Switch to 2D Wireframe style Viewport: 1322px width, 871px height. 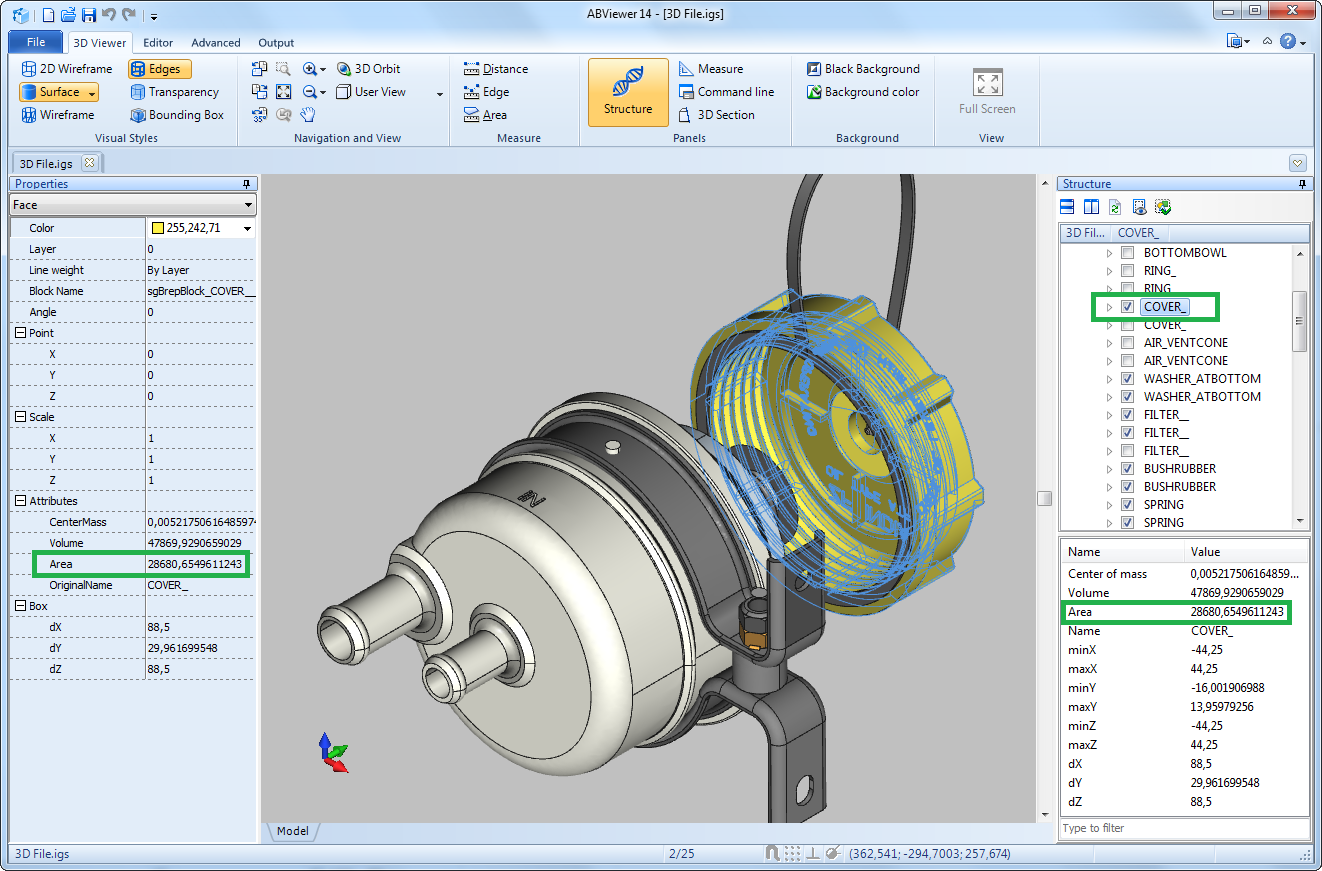click(66, 69)
